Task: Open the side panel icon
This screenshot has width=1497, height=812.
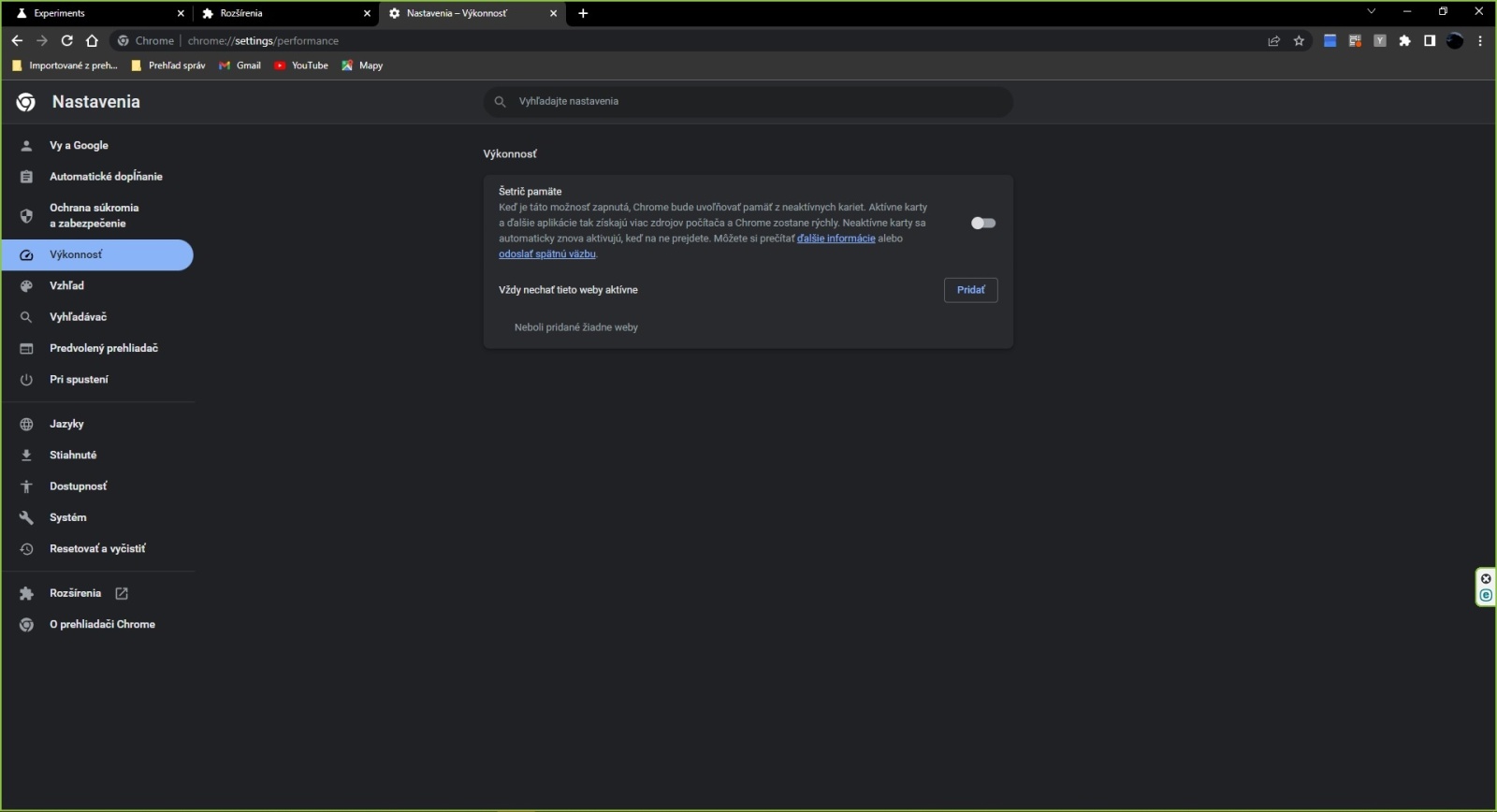Action: [x=1430, y=41]
